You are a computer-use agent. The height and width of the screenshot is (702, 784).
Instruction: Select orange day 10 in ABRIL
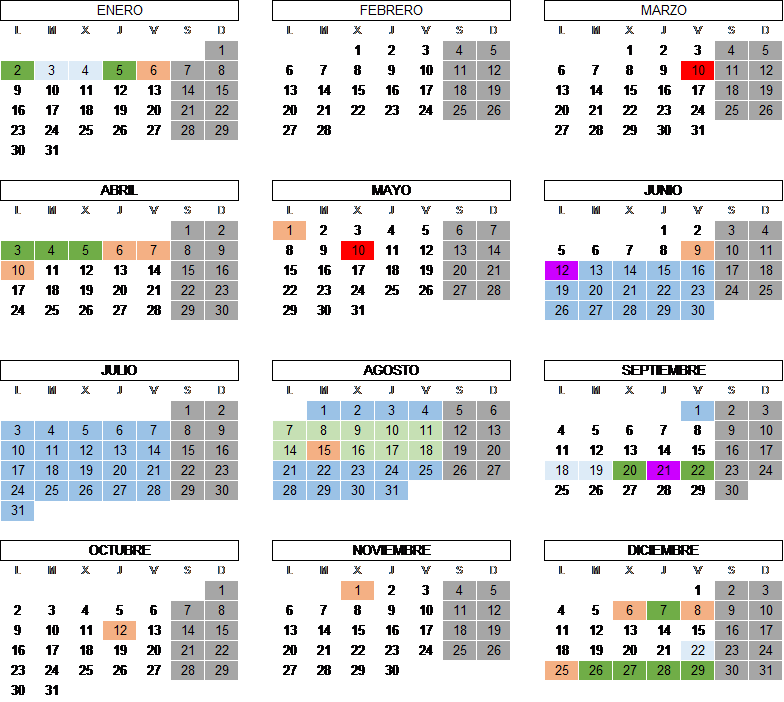point(18,270)
